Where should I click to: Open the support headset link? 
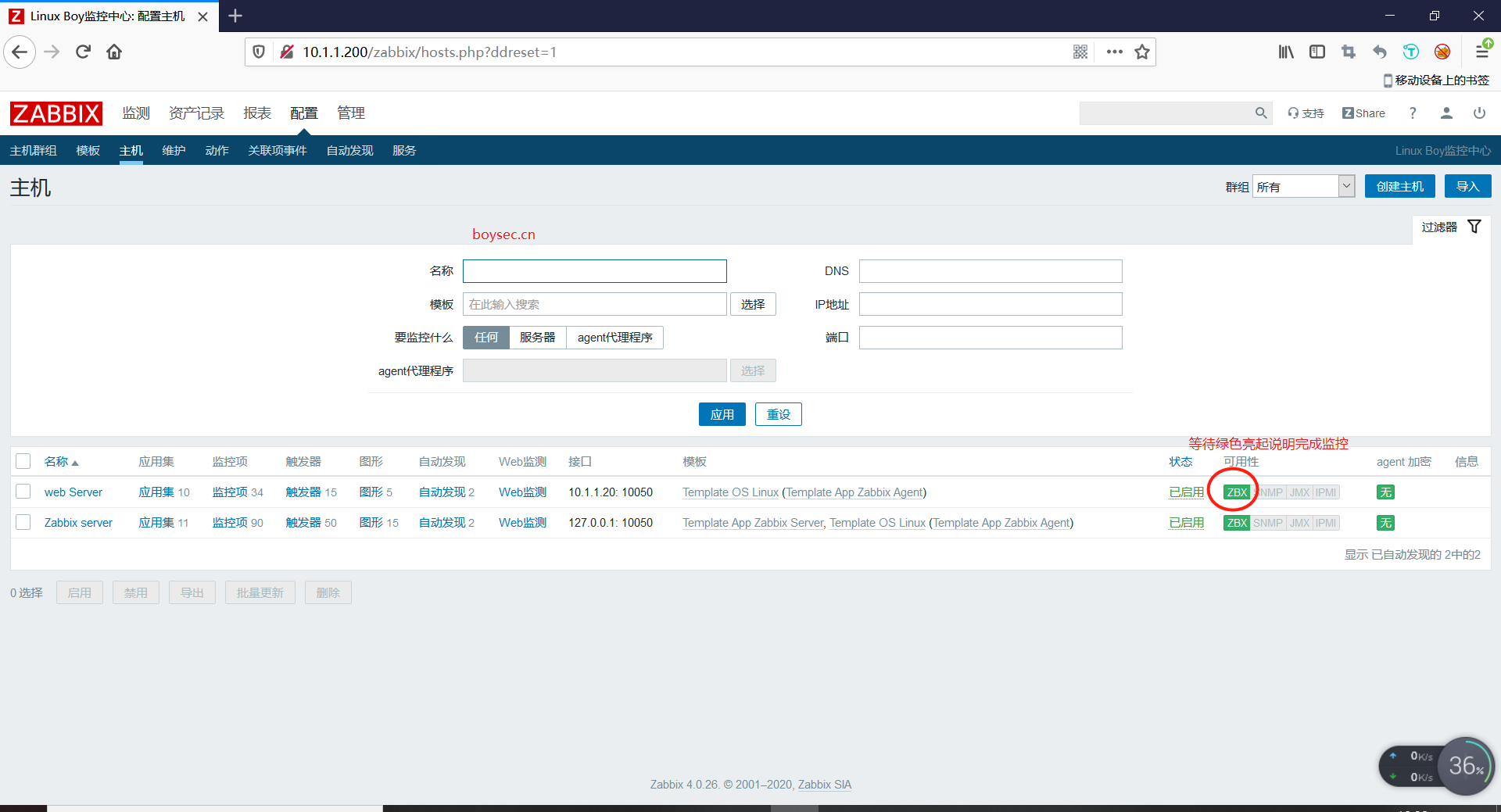1306,113
